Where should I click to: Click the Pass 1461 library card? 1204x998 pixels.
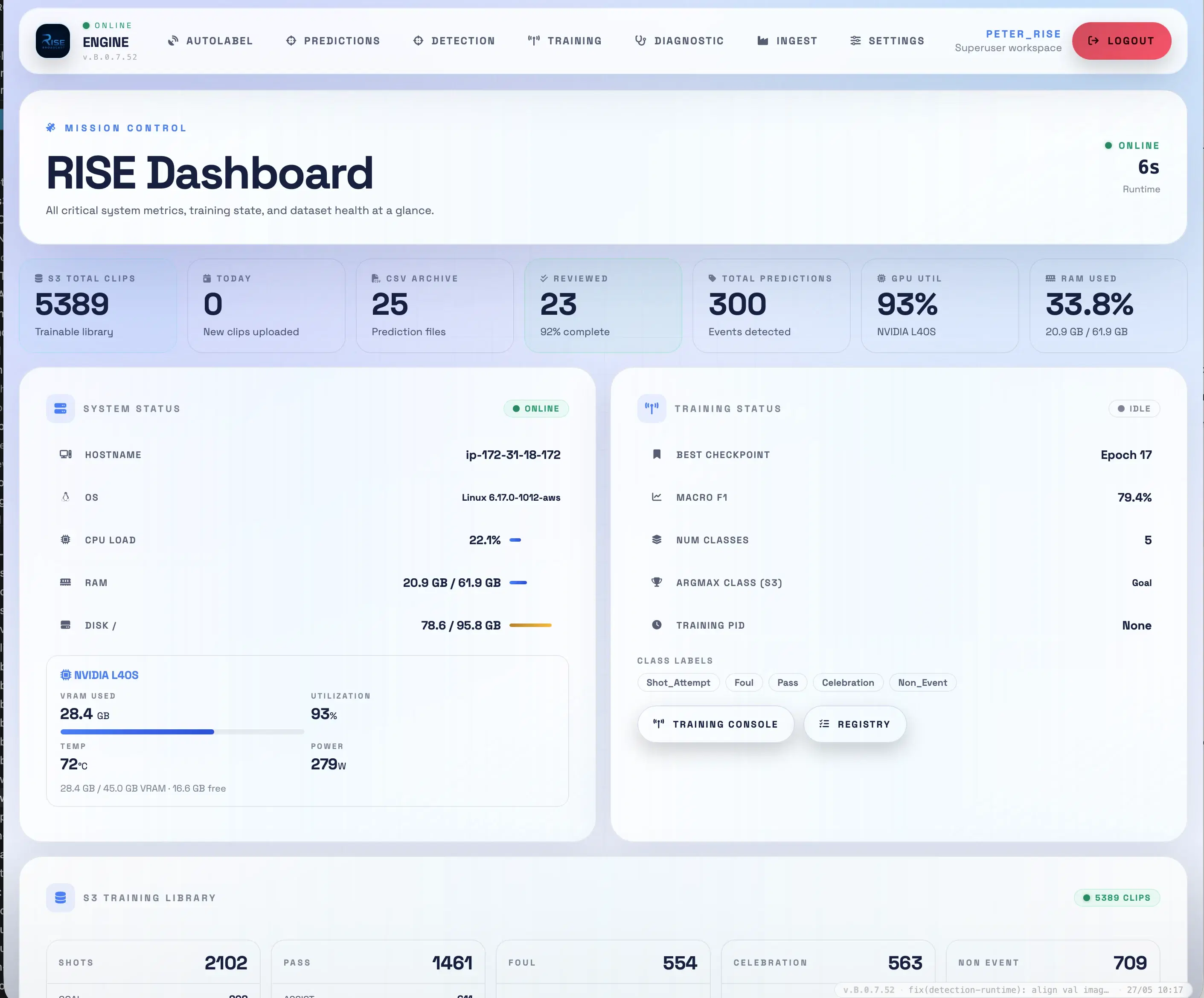coord(378,969)
